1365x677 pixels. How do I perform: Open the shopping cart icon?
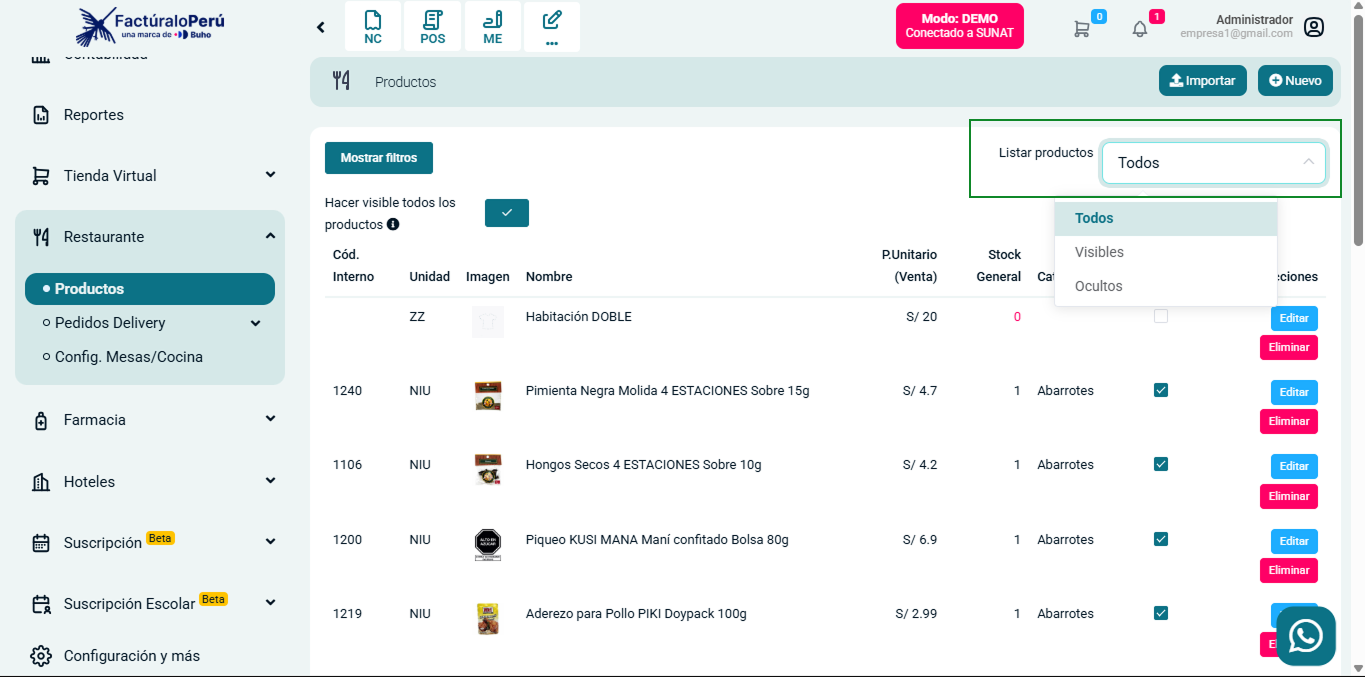coord(1082,29)
